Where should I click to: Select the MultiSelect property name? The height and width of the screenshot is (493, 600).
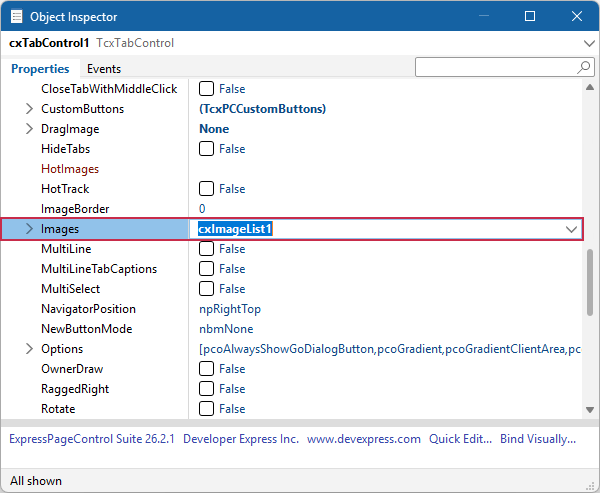pos(70,289)
